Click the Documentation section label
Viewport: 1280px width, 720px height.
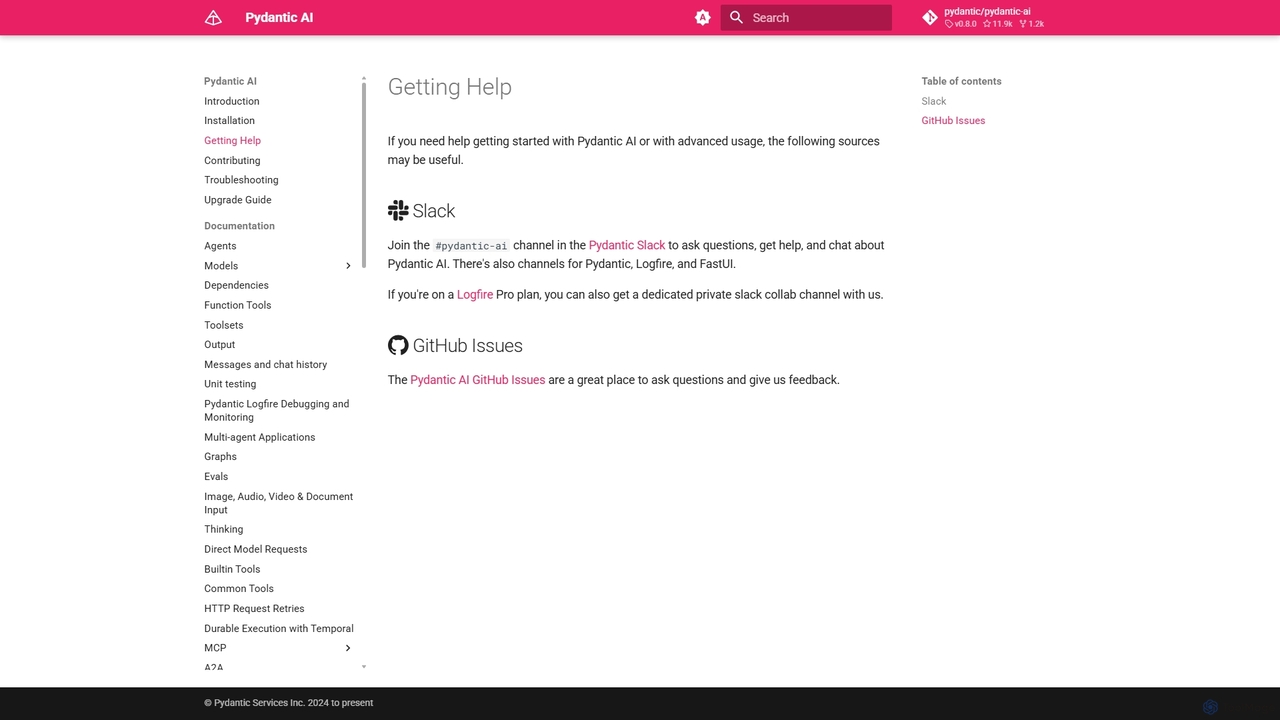(x=239, y=226)
